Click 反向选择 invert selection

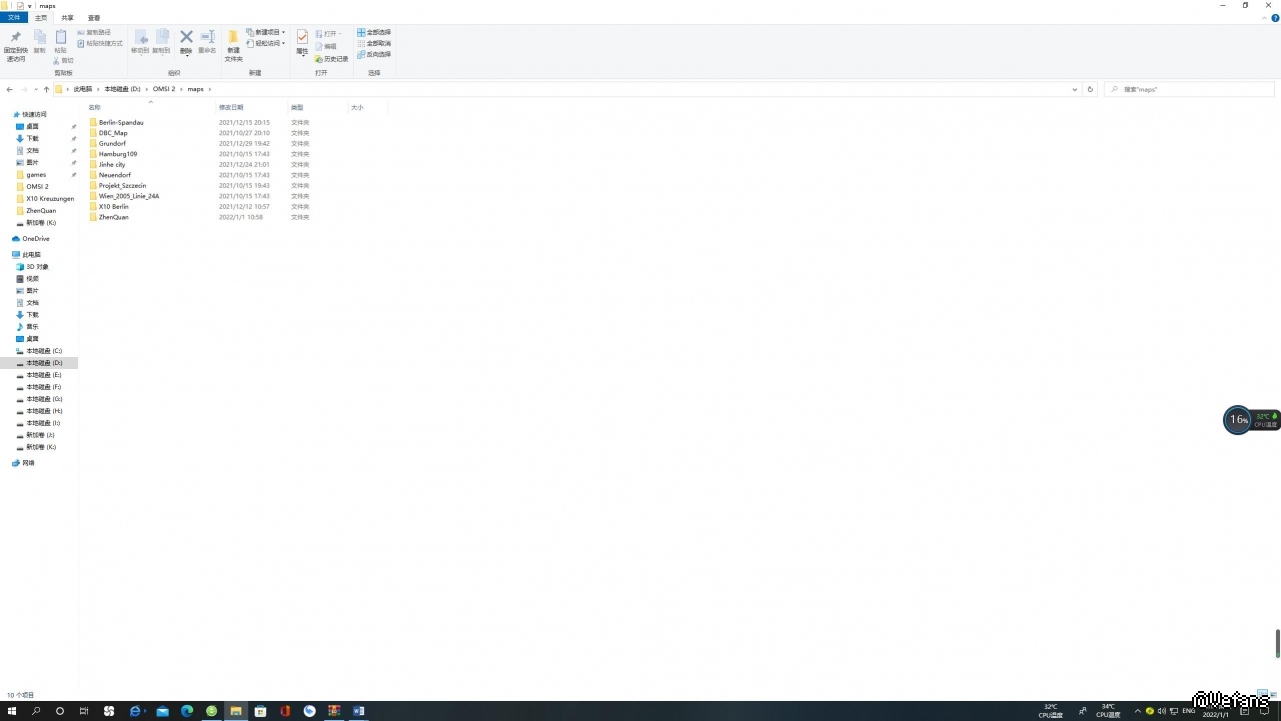374,54
